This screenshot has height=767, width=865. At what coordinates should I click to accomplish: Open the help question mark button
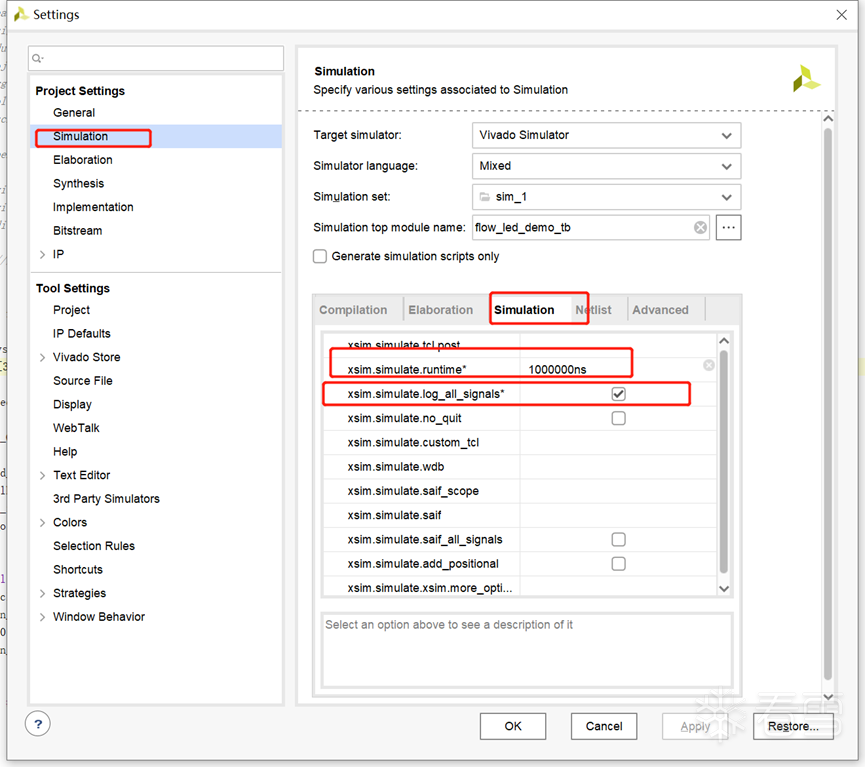[x=38, y=724]
